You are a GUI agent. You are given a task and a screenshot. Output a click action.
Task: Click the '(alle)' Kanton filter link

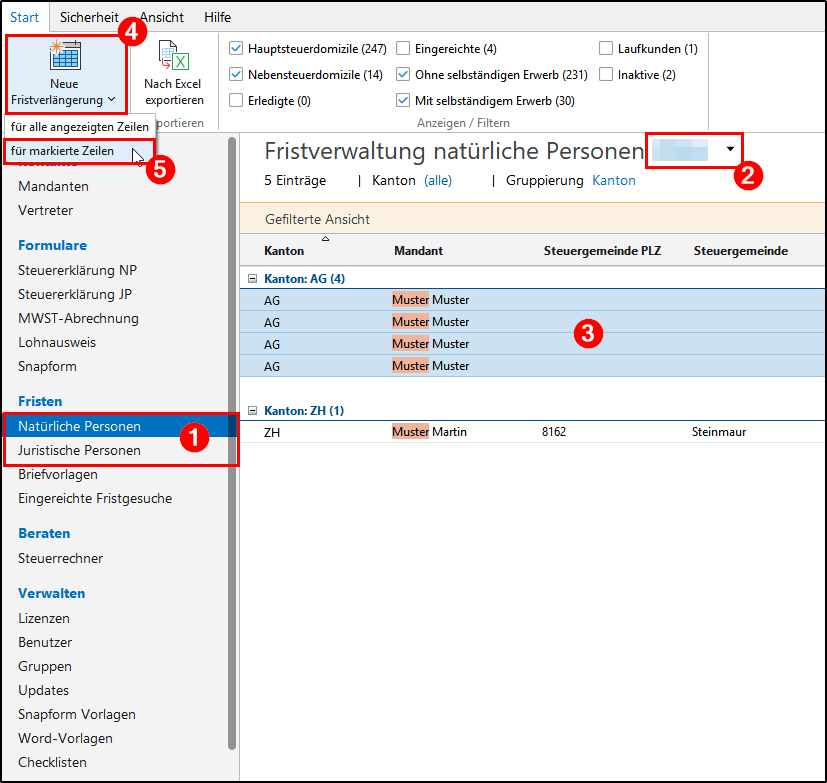coord(438,181)
